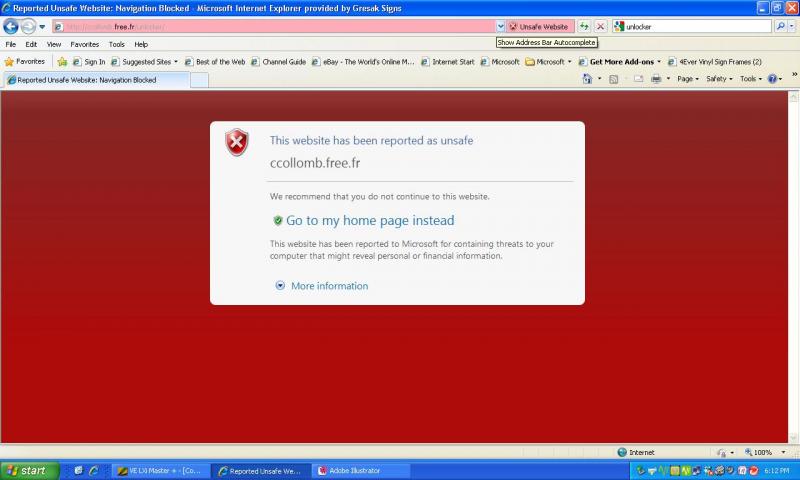Open a new blank tab

(199, 80)
